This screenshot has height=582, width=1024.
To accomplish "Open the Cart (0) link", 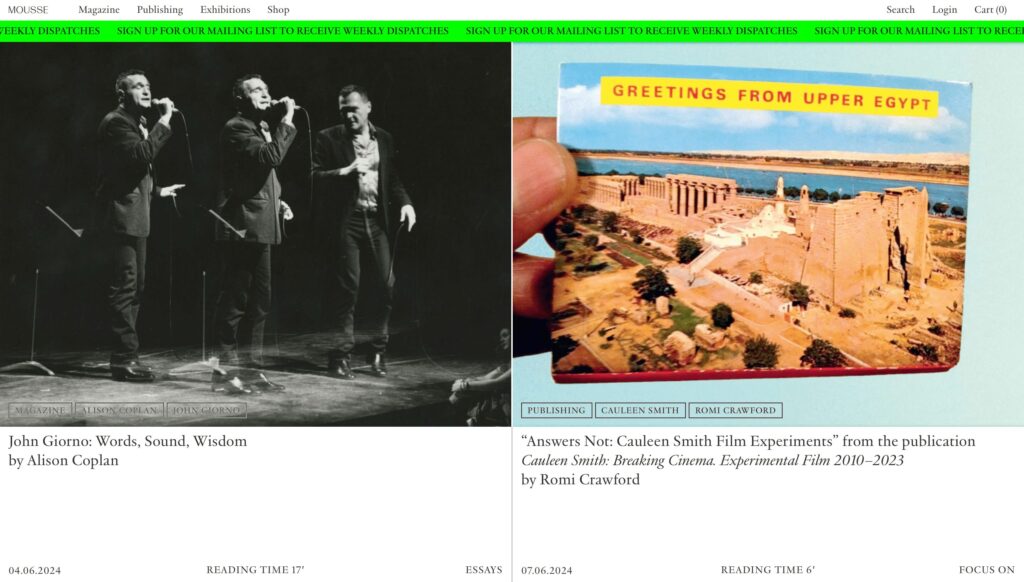I will click(x=990, y=10).
